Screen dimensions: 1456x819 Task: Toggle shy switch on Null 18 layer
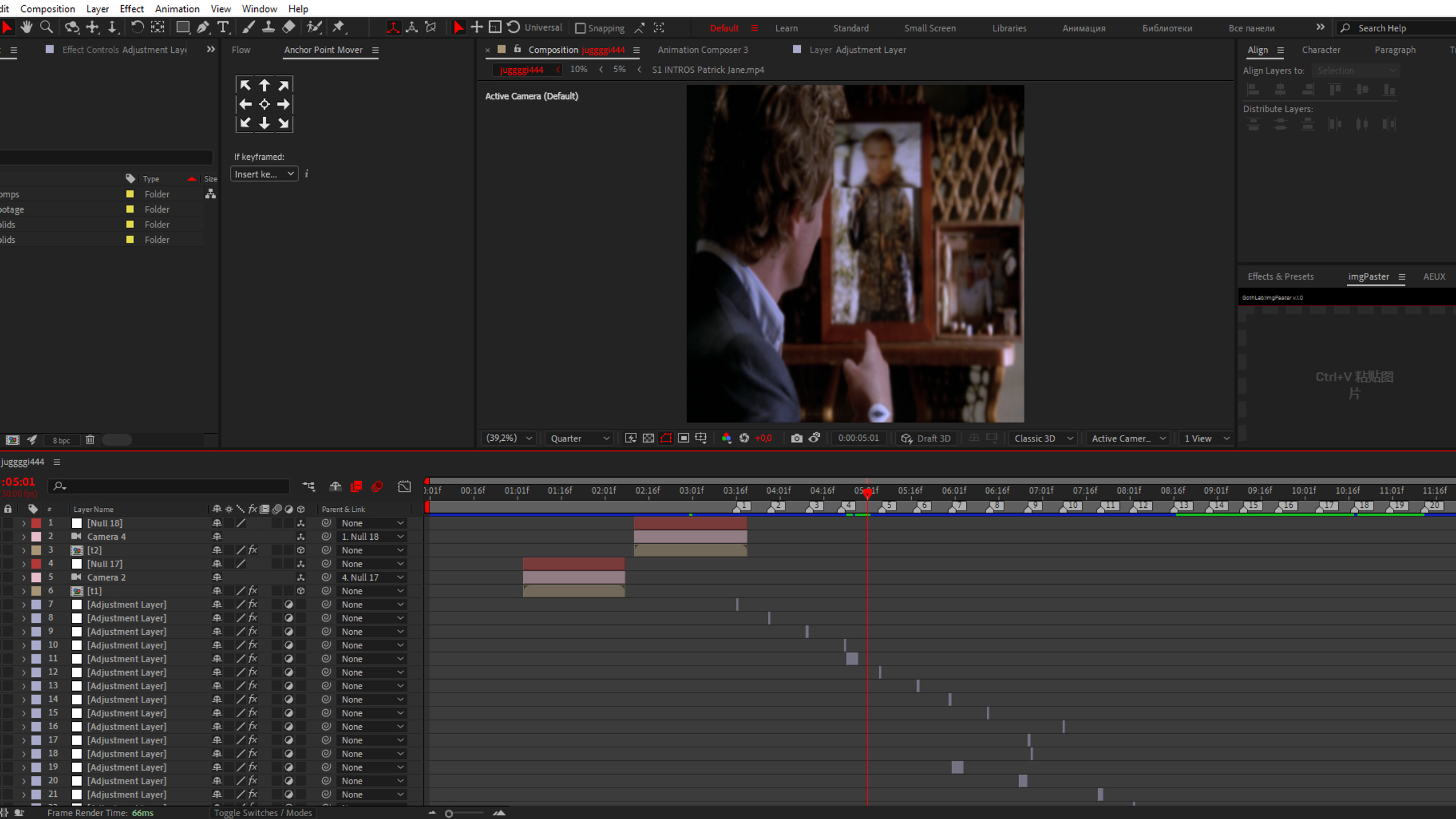point(217,523)
